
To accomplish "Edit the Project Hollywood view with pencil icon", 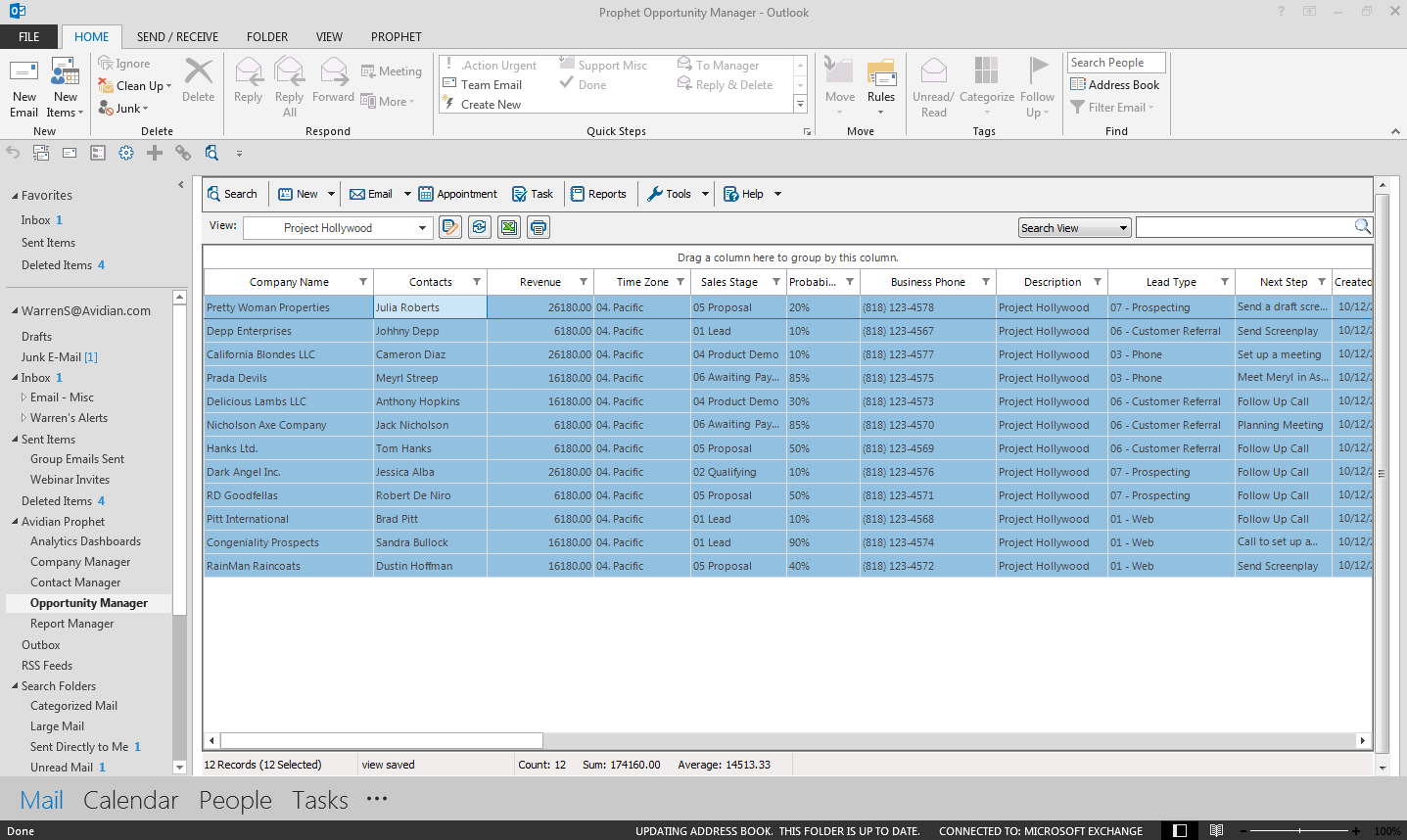I will (449, 227).
